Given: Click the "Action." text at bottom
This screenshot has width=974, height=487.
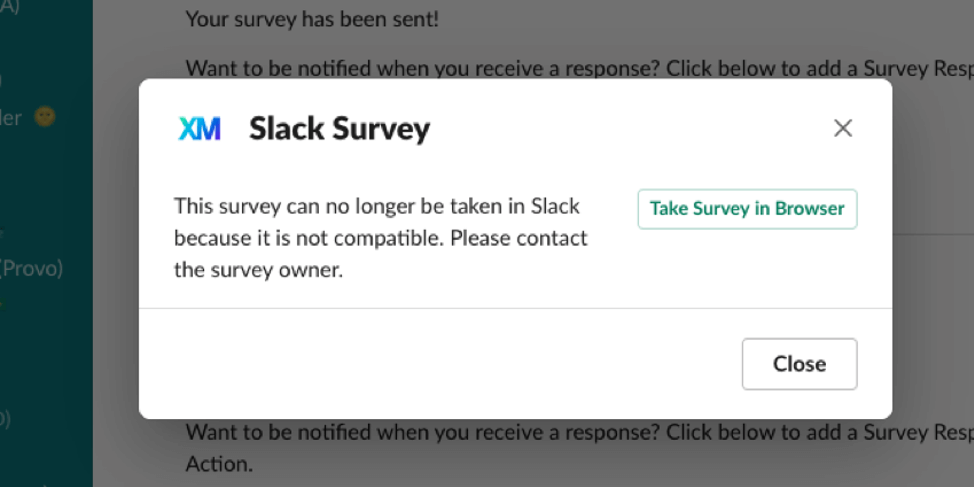Looking at the screenshot, I should click(x=219, y=463).
